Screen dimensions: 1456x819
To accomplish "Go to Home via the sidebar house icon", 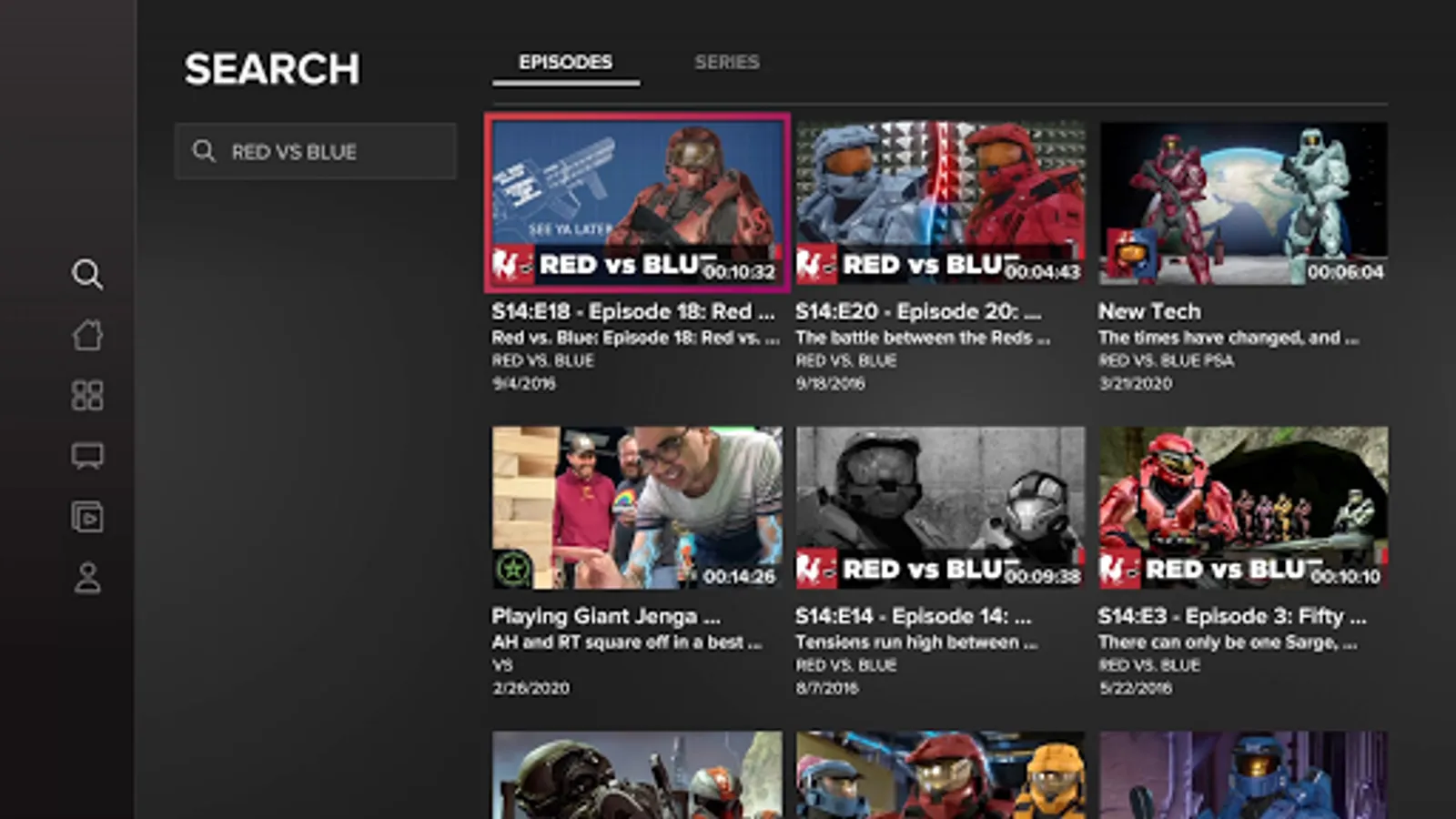I will 87,335.
